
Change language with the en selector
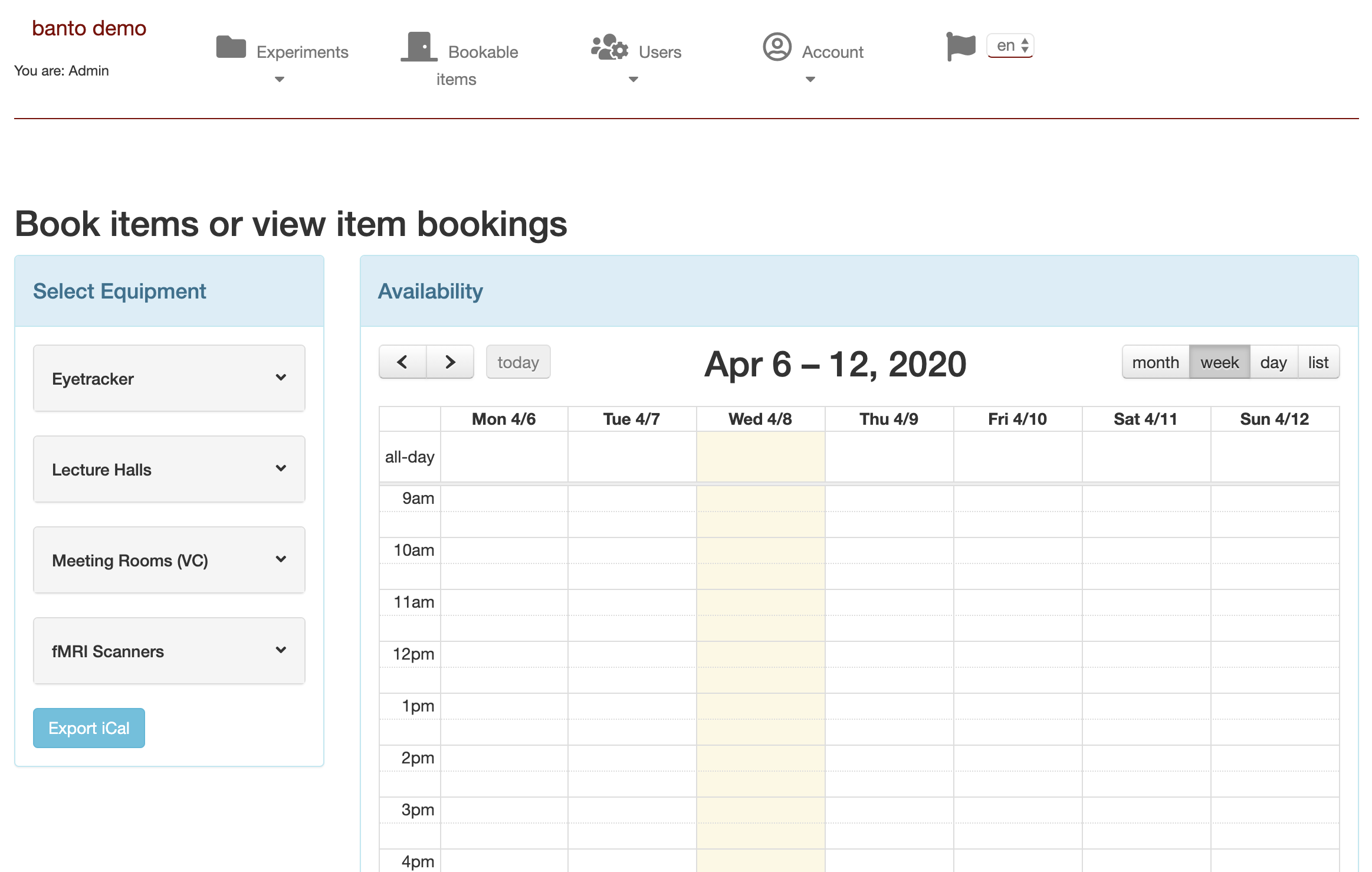[x=1010, y=45]
